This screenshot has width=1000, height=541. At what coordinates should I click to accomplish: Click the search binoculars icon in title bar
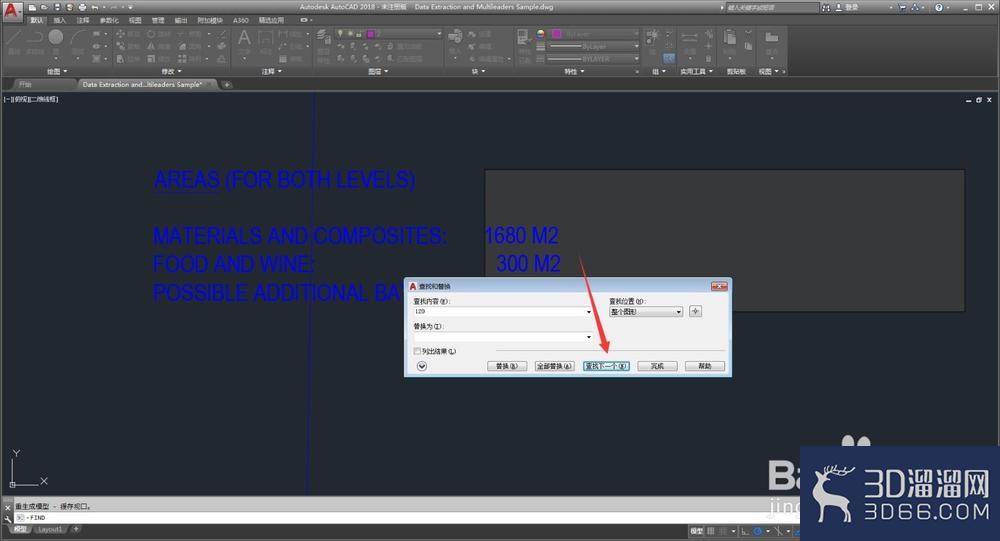point(827,7)
